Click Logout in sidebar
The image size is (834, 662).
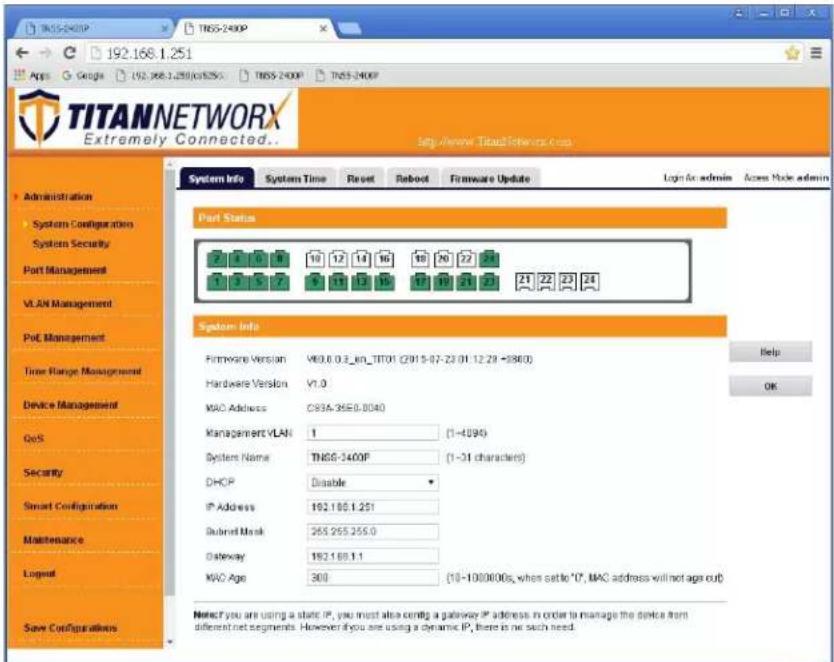click(39, 574)
